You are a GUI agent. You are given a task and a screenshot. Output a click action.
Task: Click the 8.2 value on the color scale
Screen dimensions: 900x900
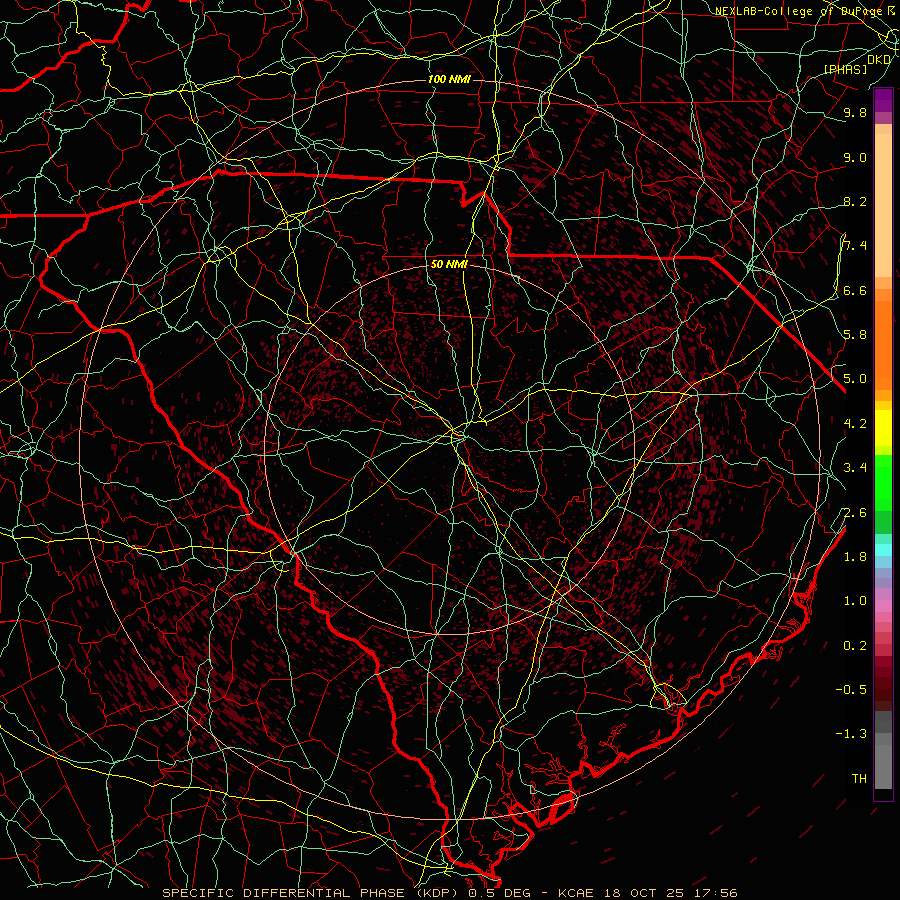point(855,201)
